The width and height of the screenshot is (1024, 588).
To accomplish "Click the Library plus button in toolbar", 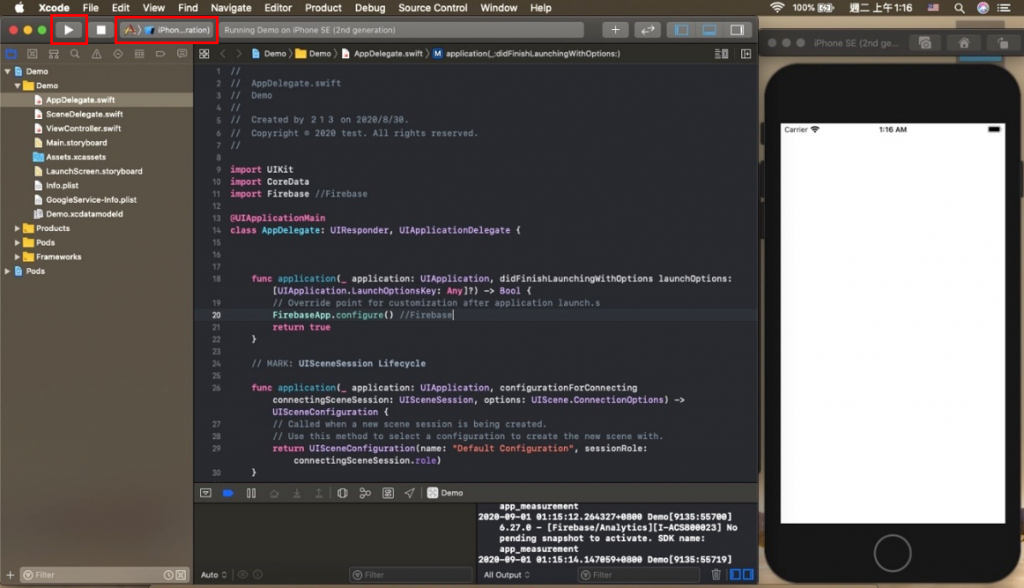I will [615, 29].
